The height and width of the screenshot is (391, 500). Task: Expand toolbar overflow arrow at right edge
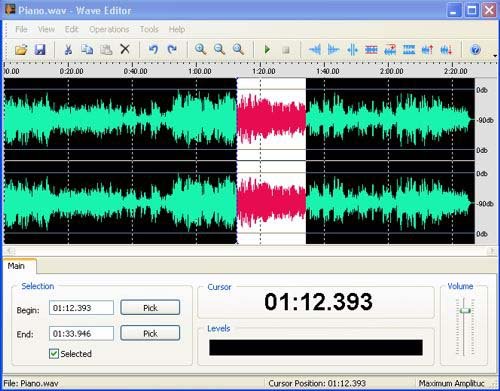point(495,55)
